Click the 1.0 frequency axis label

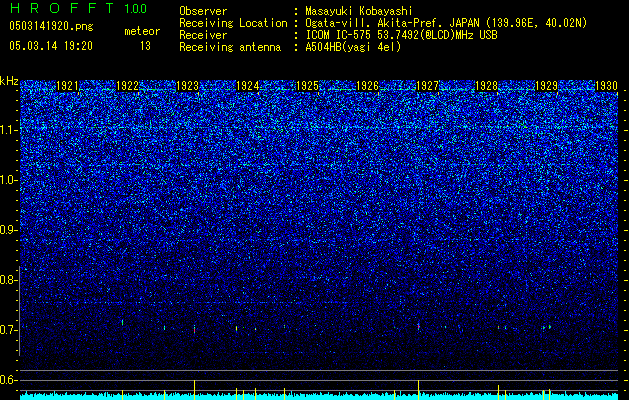[8, 180]
